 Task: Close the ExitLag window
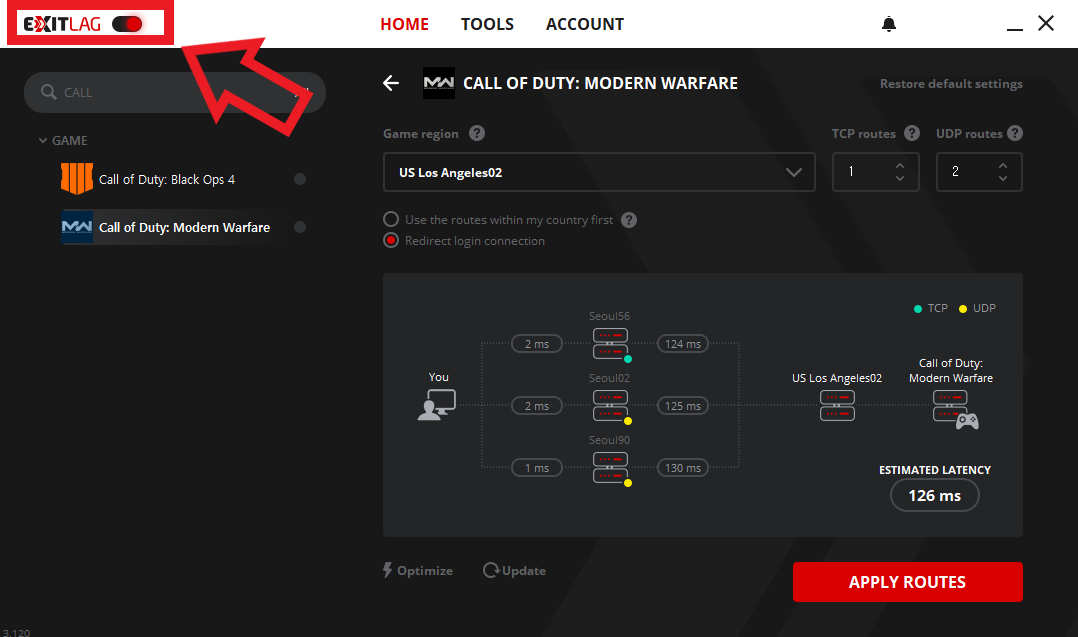tap(1046, 23)
